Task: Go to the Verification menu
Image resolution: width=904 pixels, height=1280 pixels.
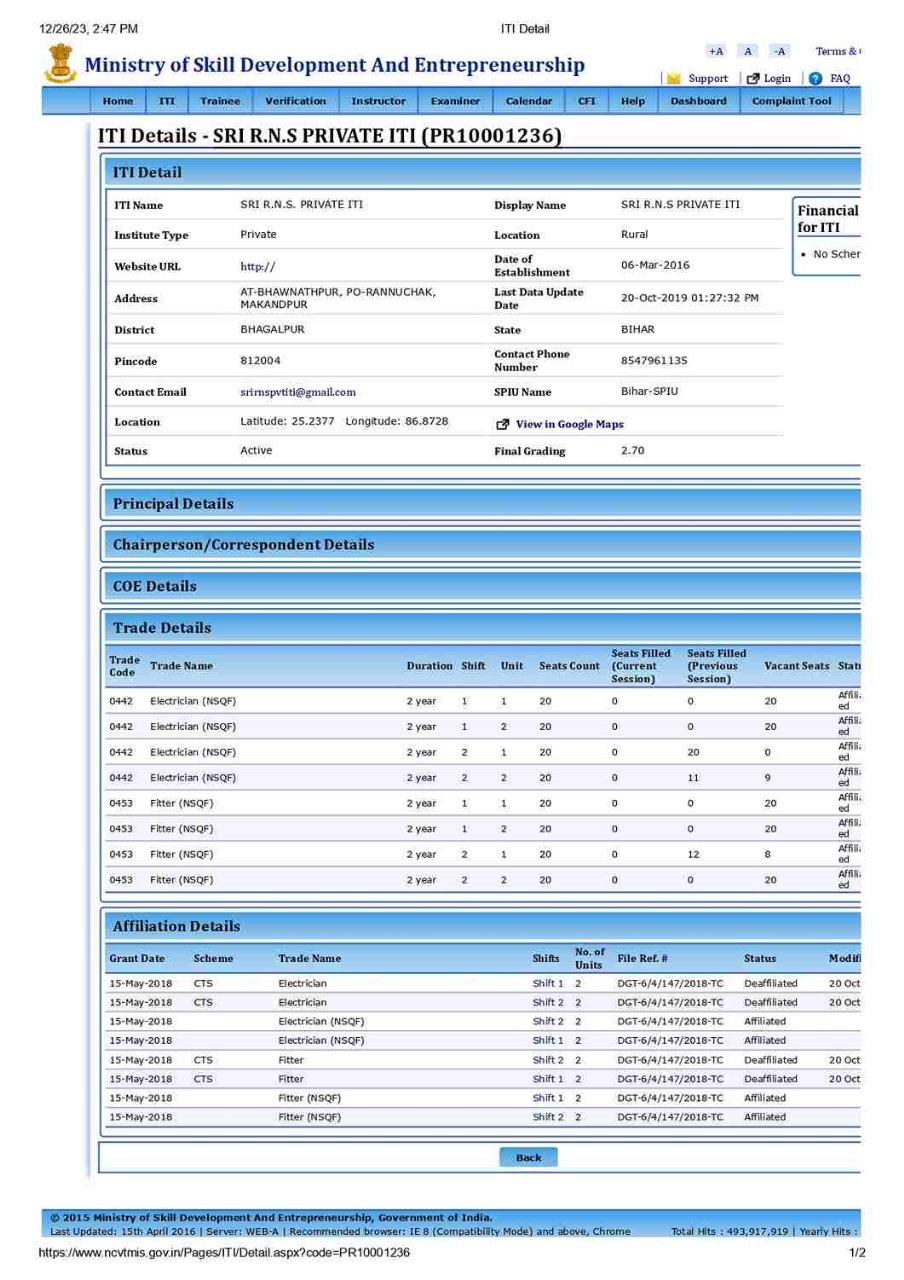Action: point(295,101)
